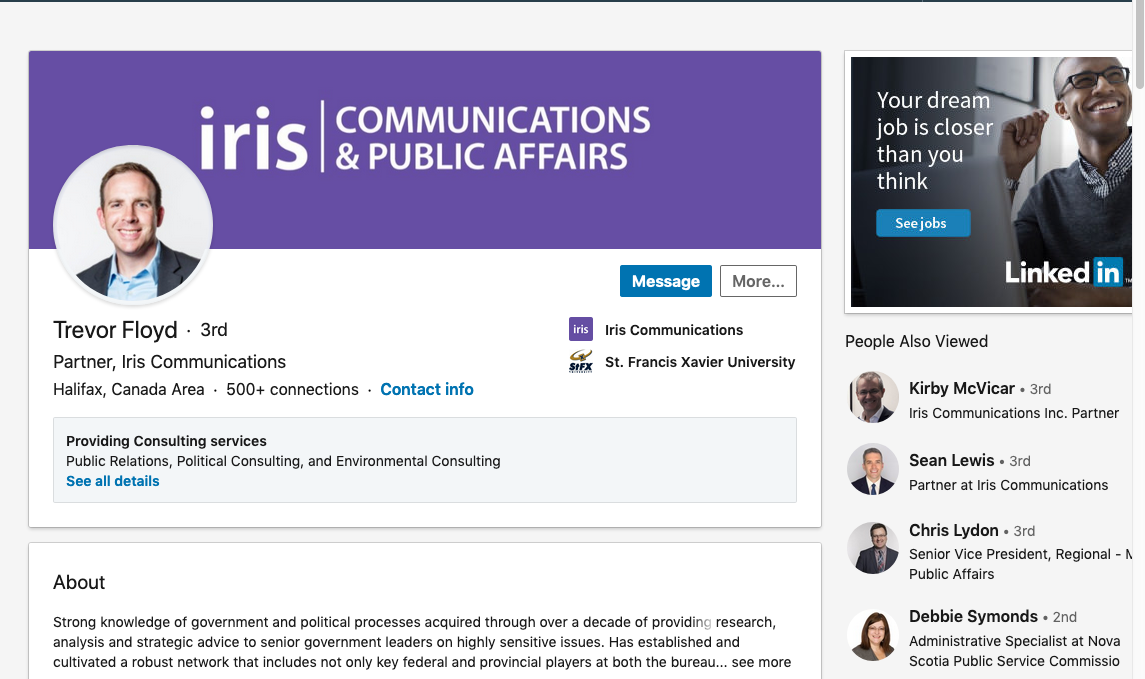Screen dimensions: 1145x679
Task: Expand consulting services via See all details
Action: [113, 481]
